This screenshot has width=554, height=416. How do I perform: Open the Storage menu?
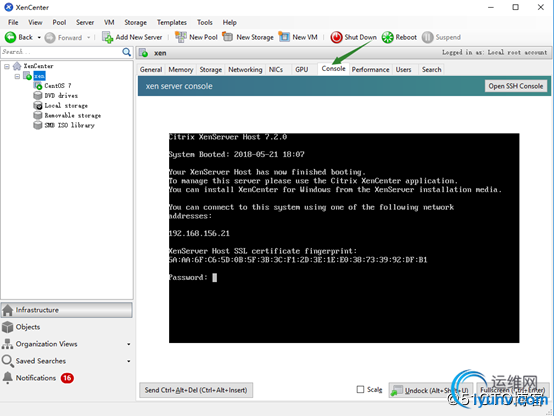coord(136,23)
